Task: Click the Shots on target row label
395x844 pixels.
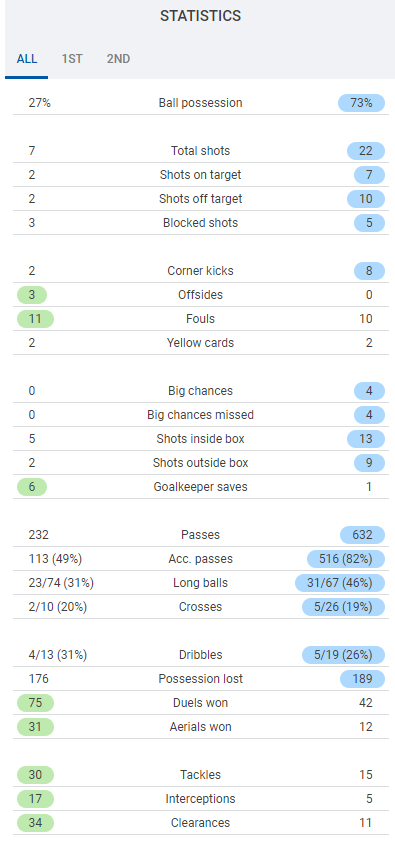Action: click(x=200, y=175)
